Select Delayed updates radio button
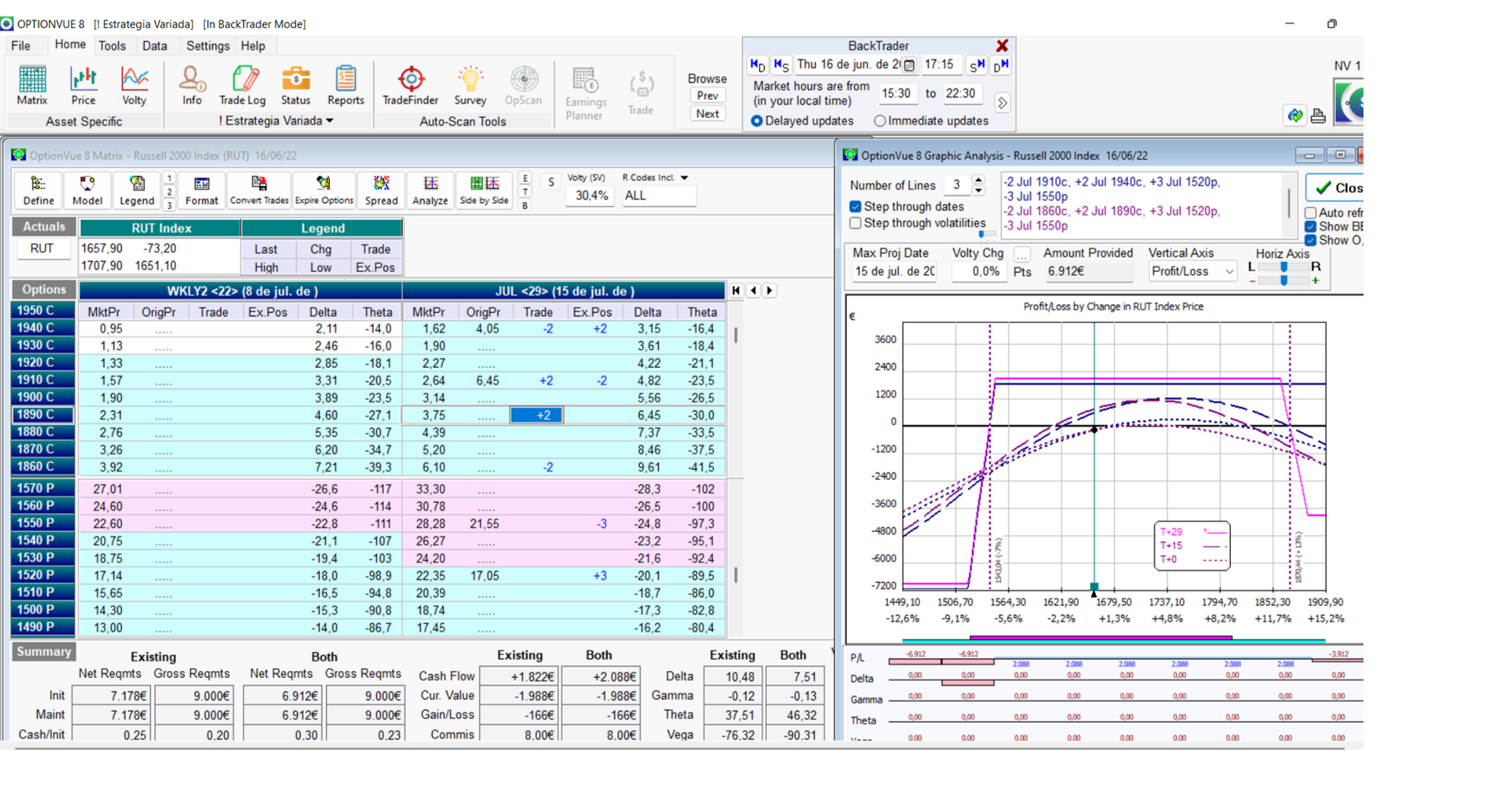Viewport: 1512px width, 800px height. 756,121
